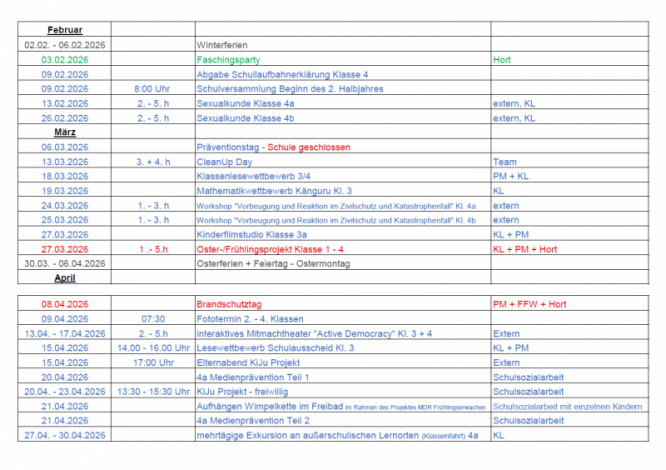Select Kinderfilmstudio Klasse 3a entry
This screenshot has height=470, width=666.
(x=251, y=235)
